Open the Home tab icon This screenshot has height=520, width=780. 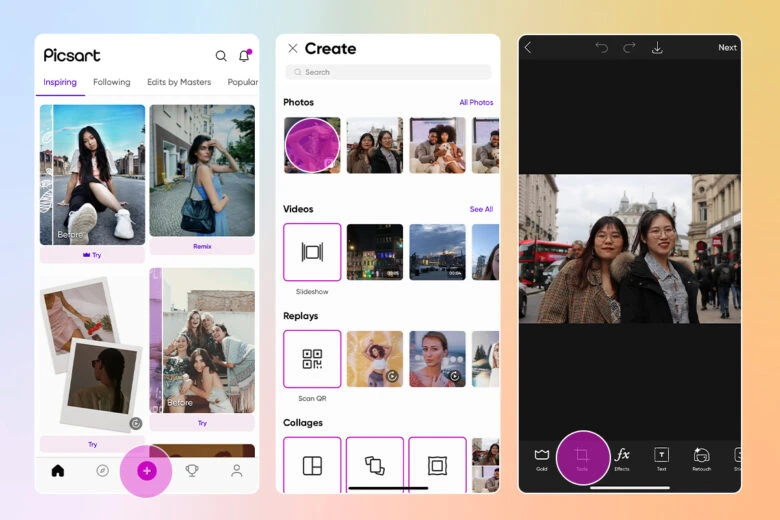(57, 471)
